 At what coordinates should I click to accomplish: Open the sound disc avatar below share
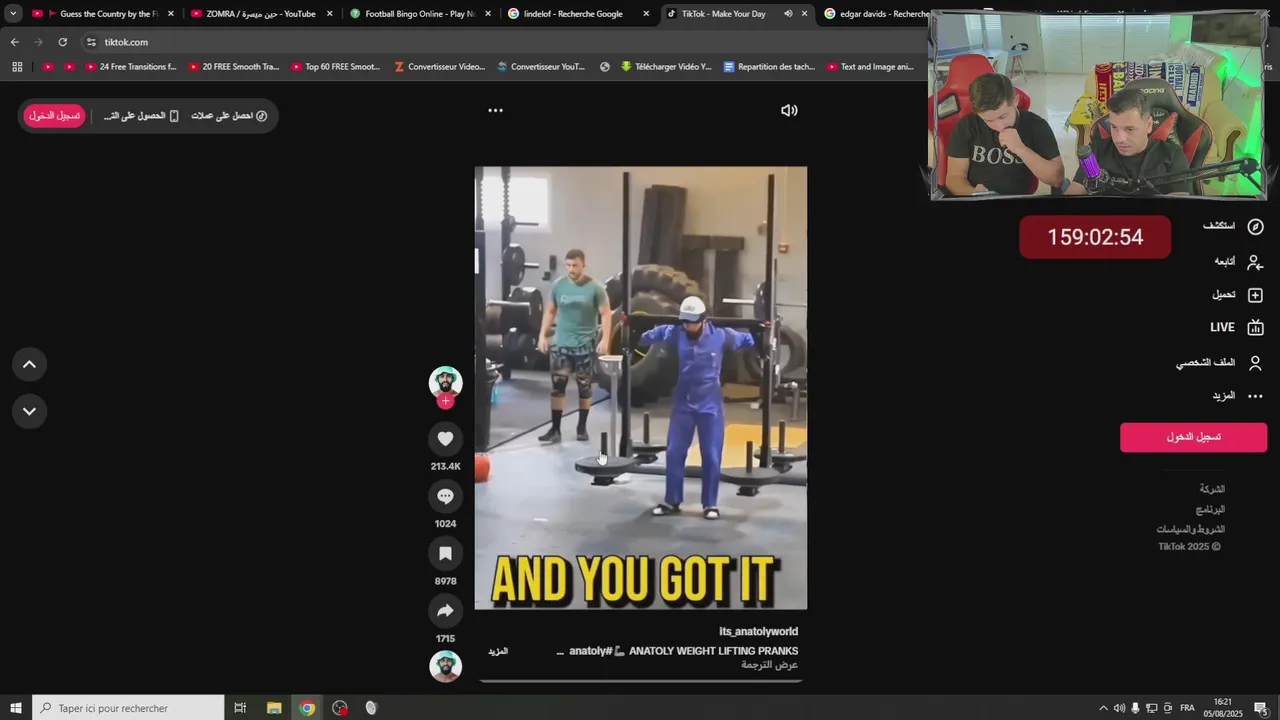pyautogui.click(x=445, y=666)
